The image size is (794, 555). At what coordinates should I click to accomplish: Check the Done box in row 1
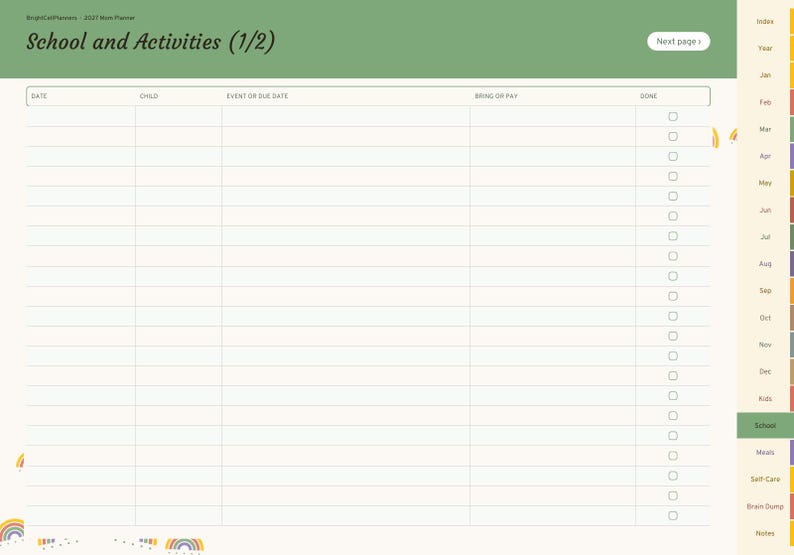(673, 116)
